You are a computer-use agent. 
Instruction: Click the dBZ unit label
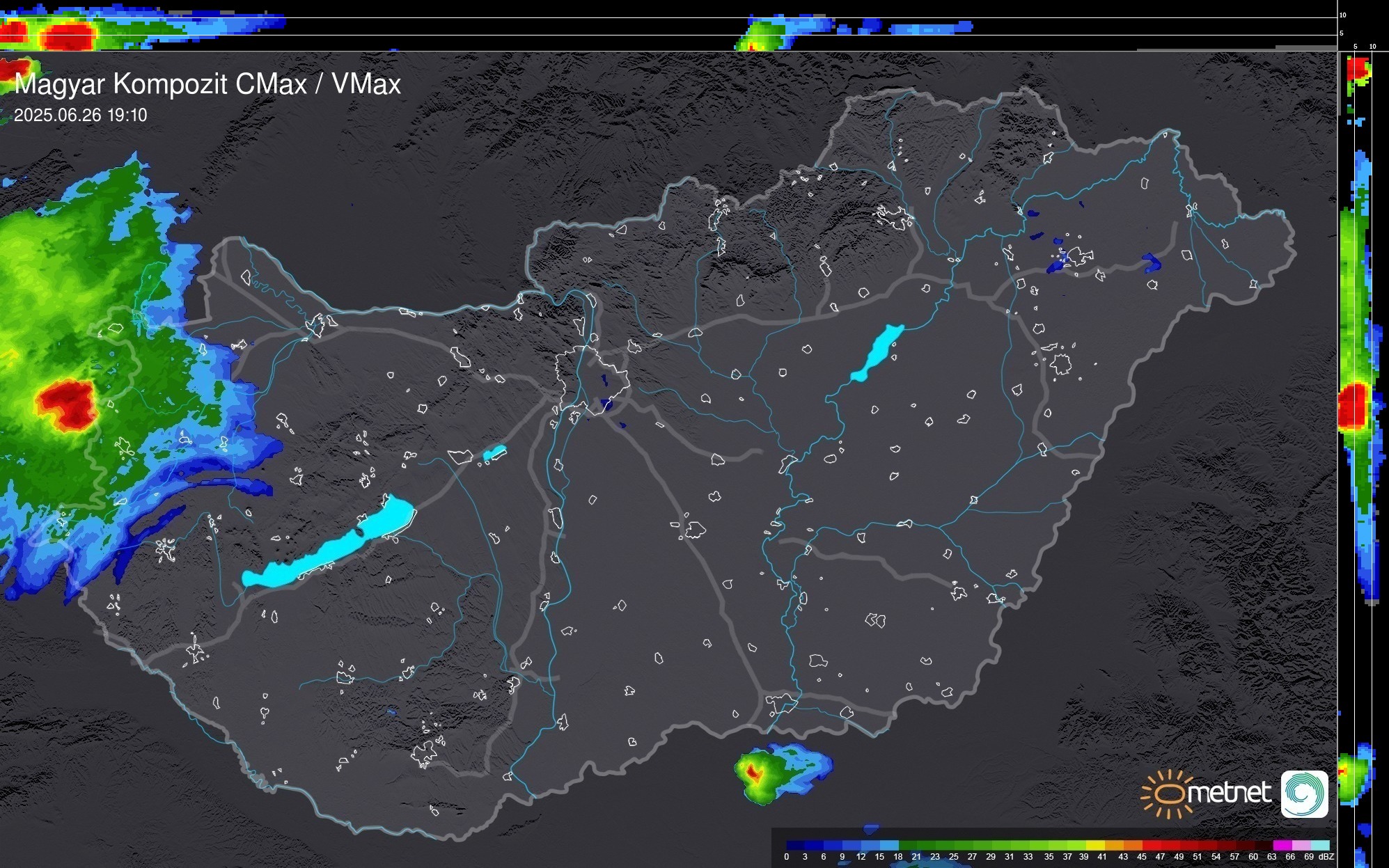tap(1326, 857)
